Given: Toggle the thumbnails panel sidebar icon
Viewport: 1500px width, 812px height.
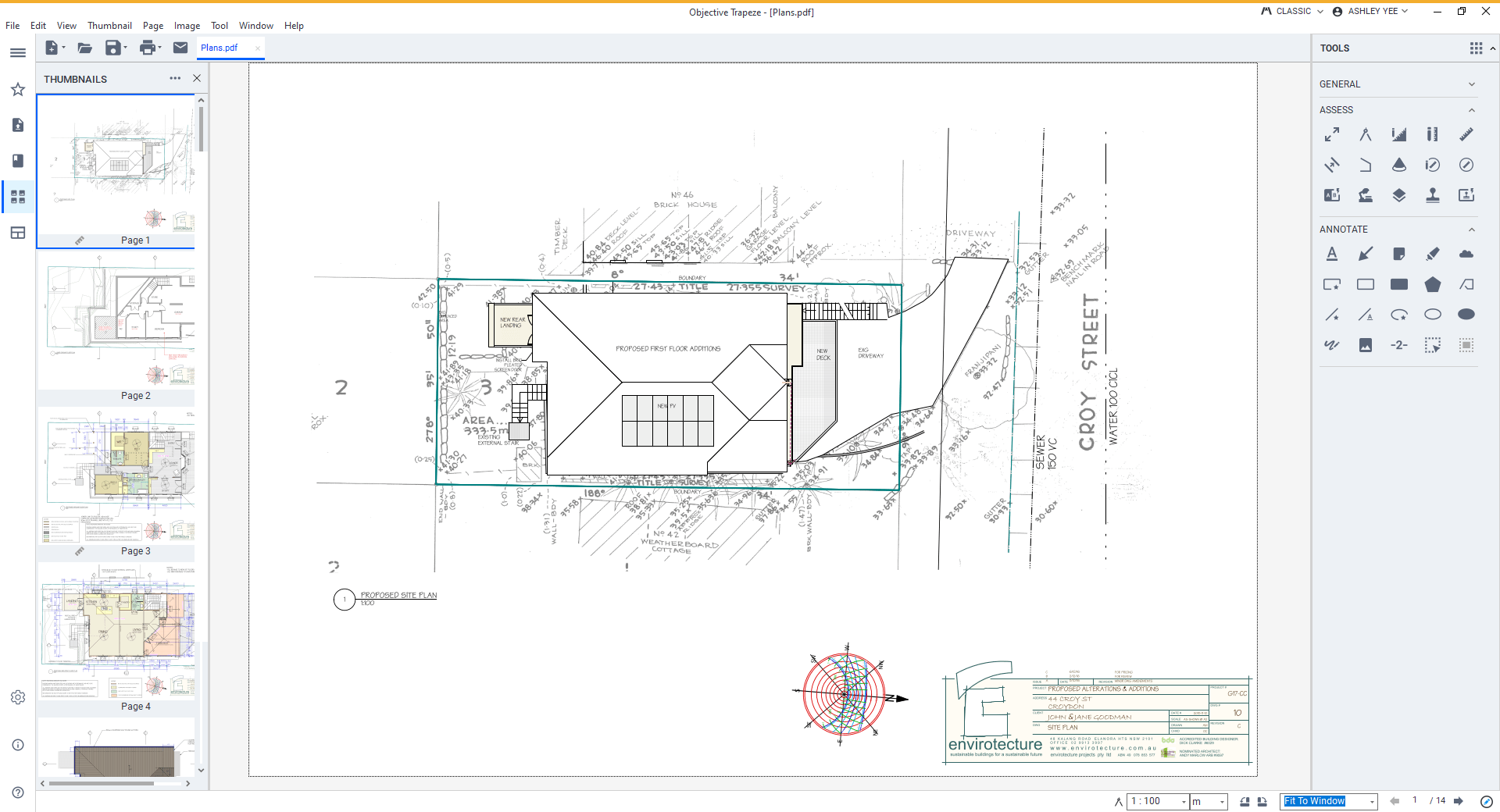Looking at the screenshot, I should click(18, 197).
